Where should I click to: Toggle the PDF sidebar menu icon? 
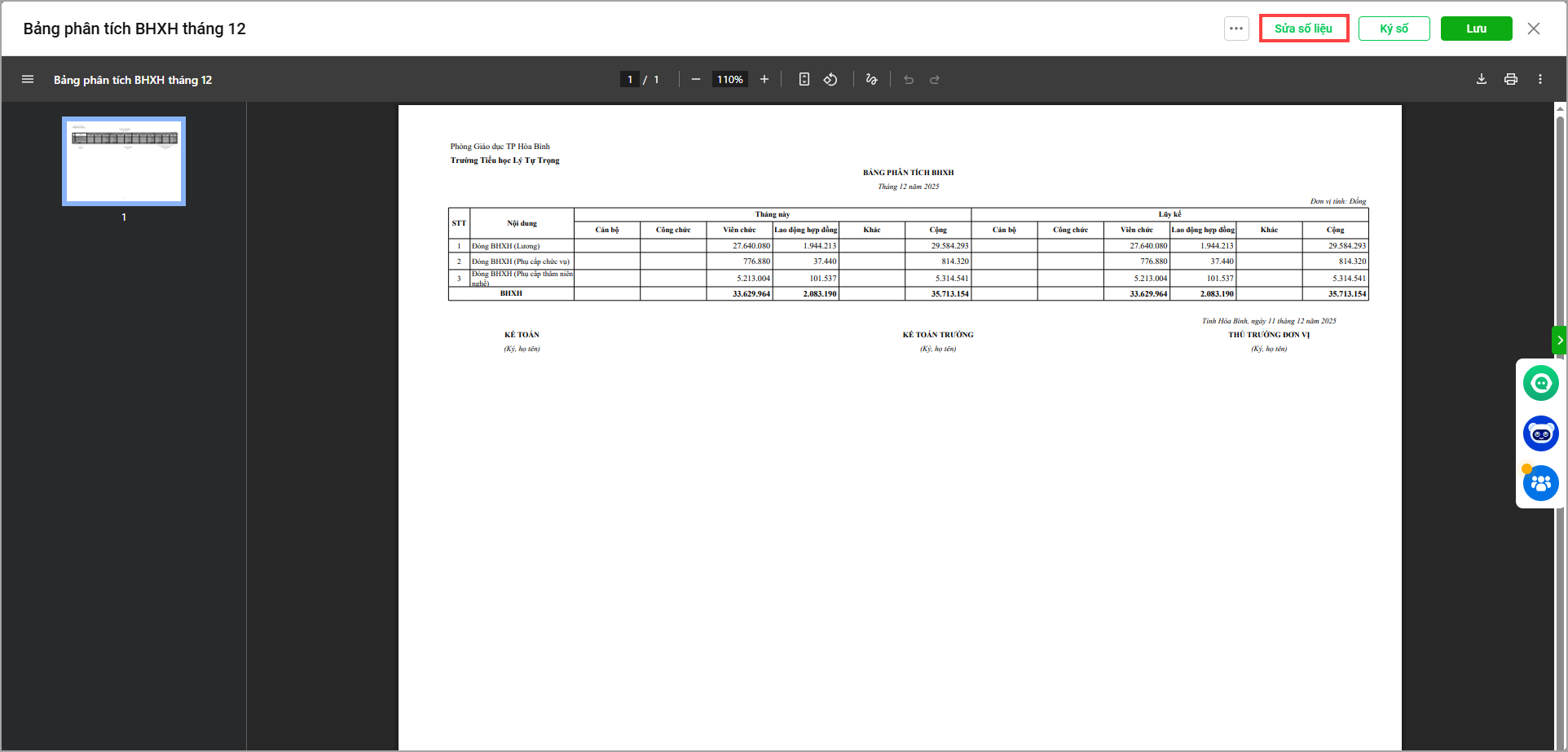coord(28,80)
